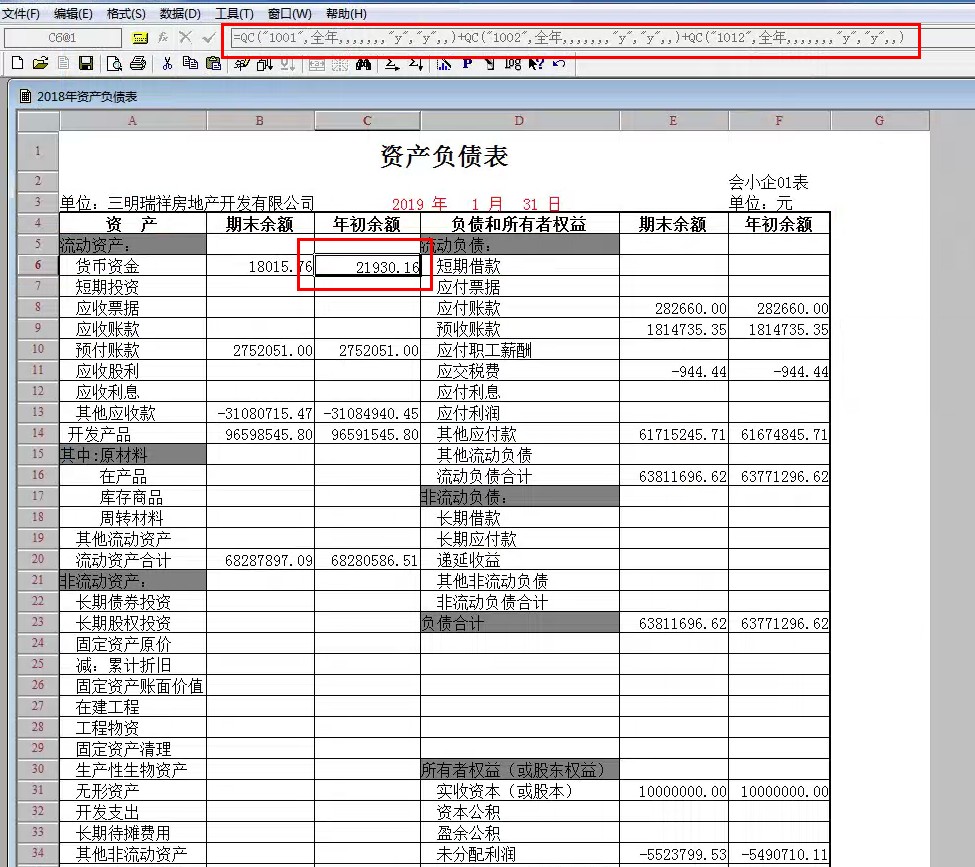Image resolution: width=975 pixels, height=867 pixels.
Task: Open the 数据(D) menu
Action: pos(180,14)
